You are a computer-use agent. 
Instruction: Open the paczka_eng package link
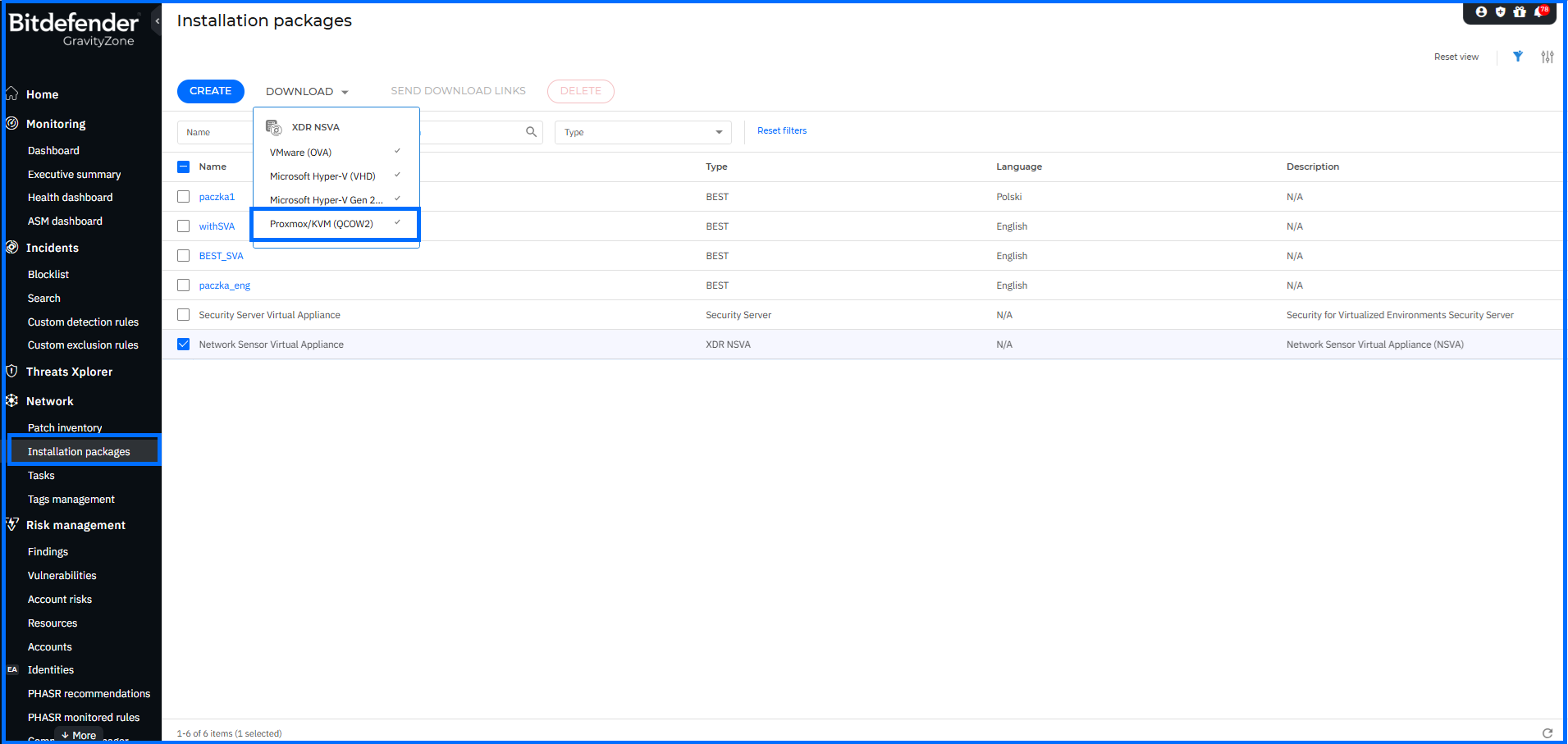pyautogui.click(x=225, y=285)
